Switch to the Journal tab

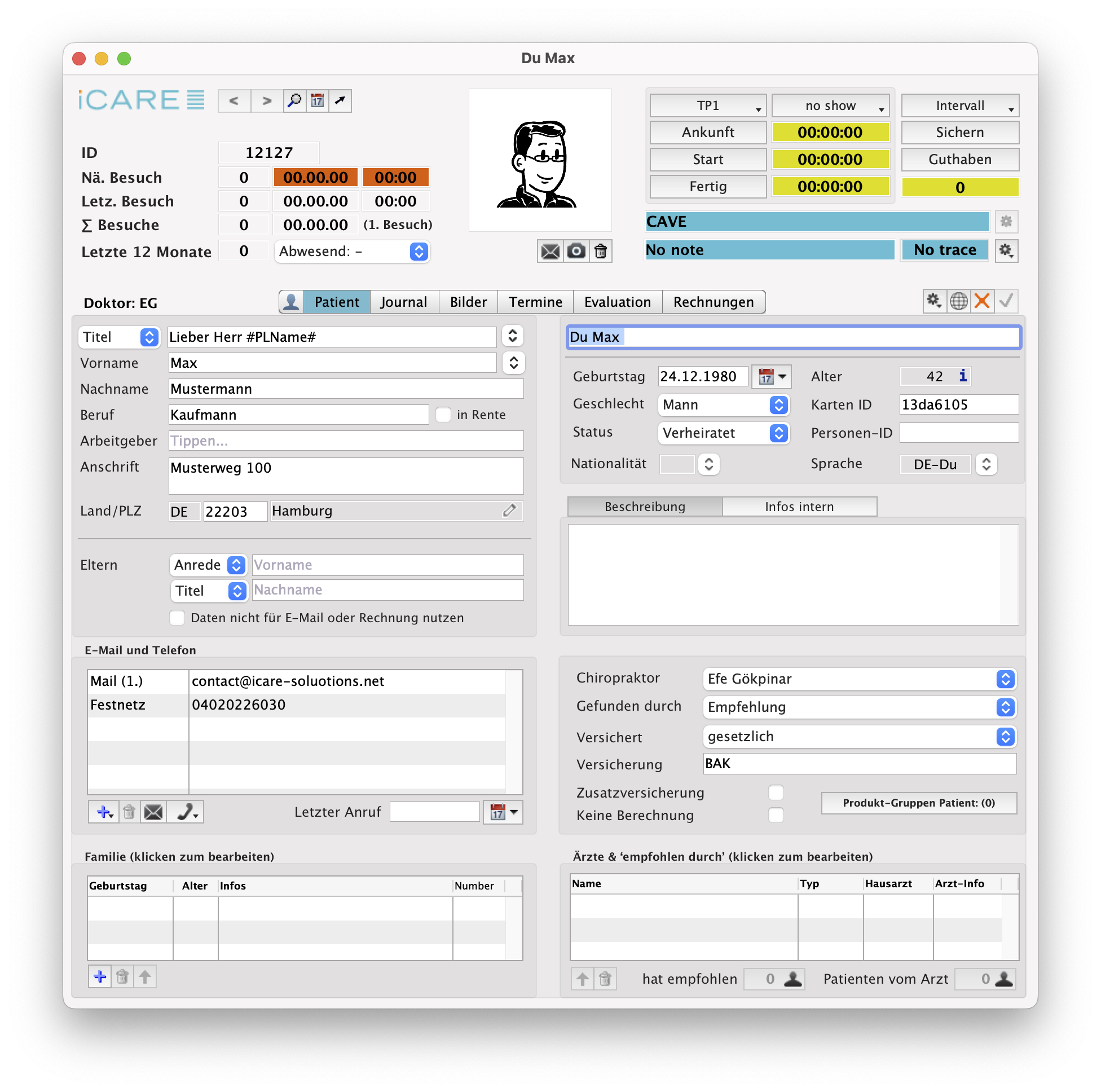point(403,302)
